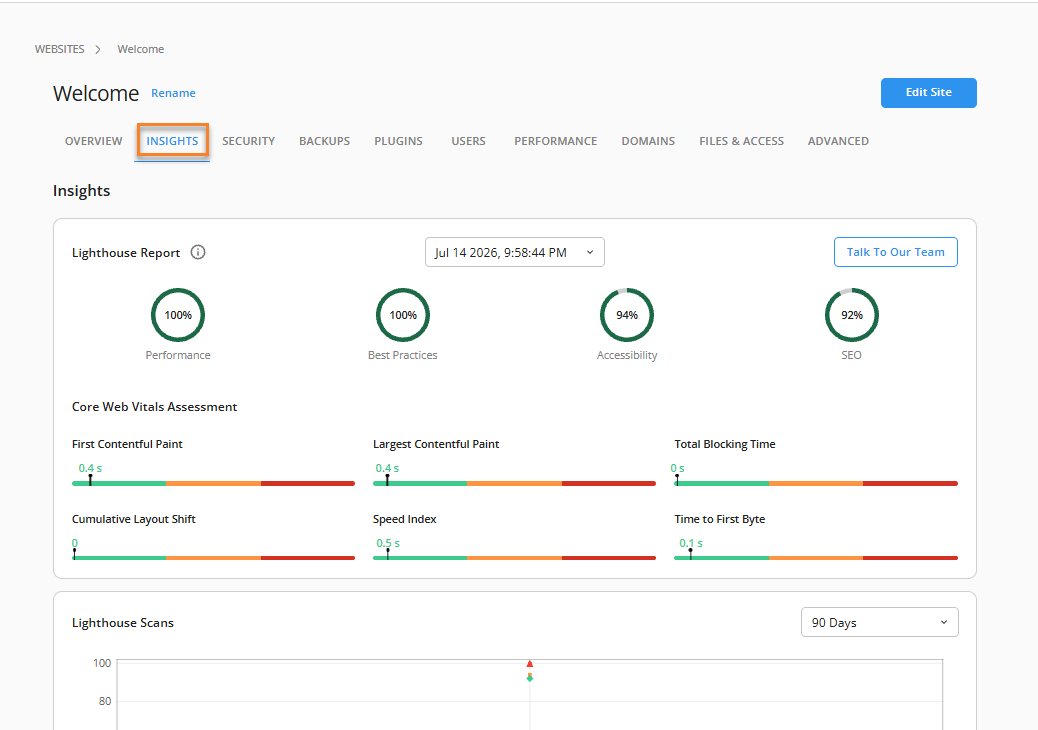Image resolution: width=1038 pixels, height=730 pixels.
Task: Switch to the SECURITY tab
Action: (248, 141)
